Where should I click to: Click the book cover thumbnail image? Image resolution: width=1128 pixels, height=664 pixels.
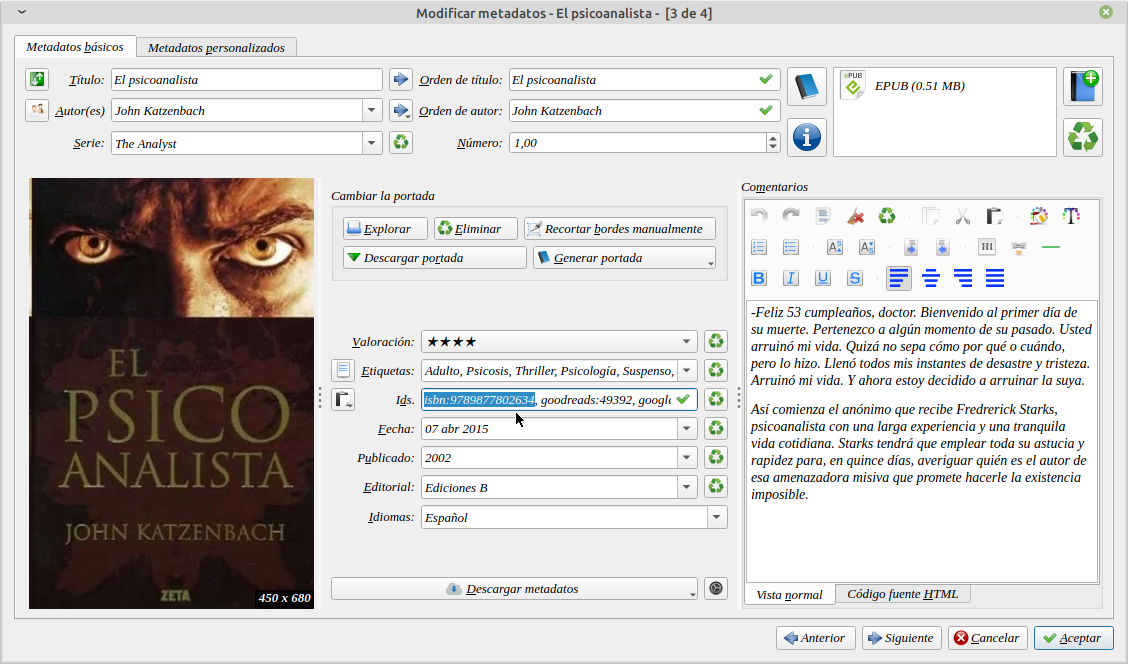click(171, 393)
